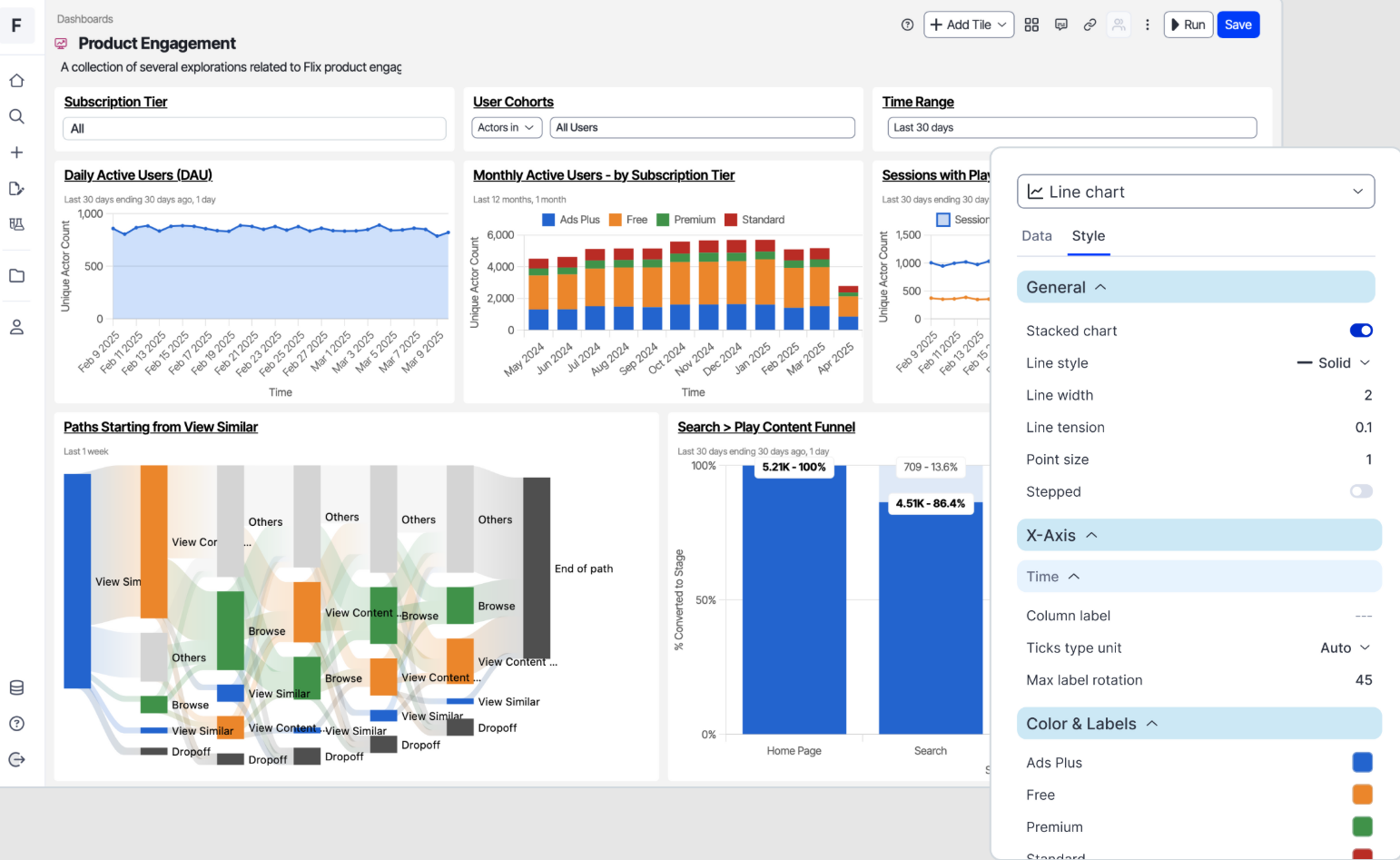Open the three-dot overflow menu
The height and width of the screenshot is (860, 1400).
(1148, 25)
